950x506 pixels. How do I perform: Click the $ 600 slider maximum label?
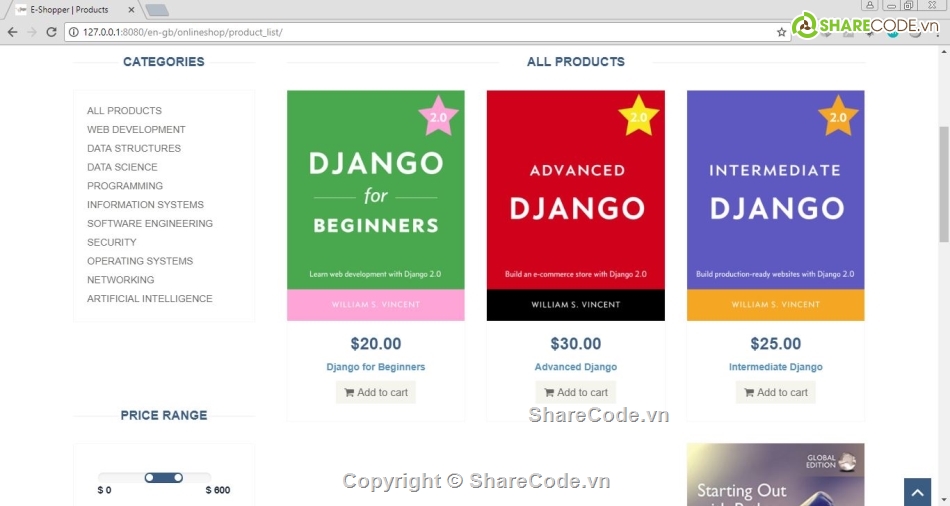(x=218, y=490)
